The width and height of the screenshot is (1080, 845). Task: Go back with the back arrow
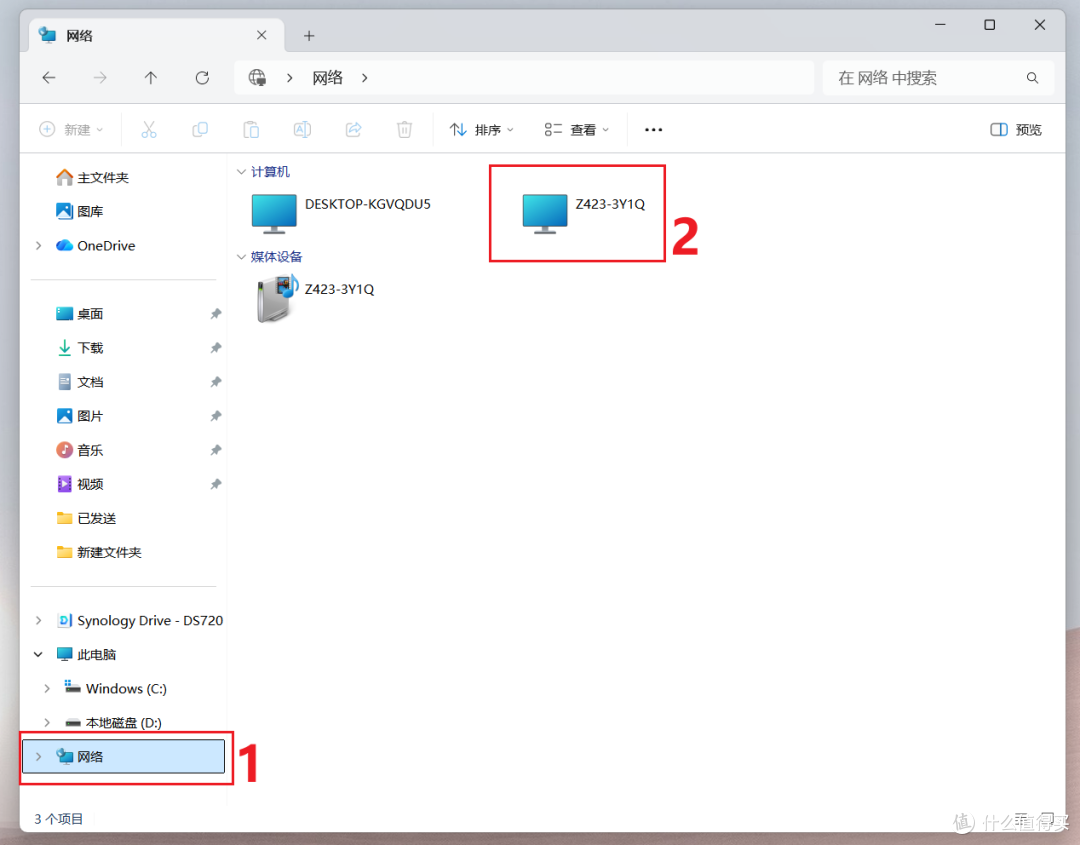pos(49,78)
